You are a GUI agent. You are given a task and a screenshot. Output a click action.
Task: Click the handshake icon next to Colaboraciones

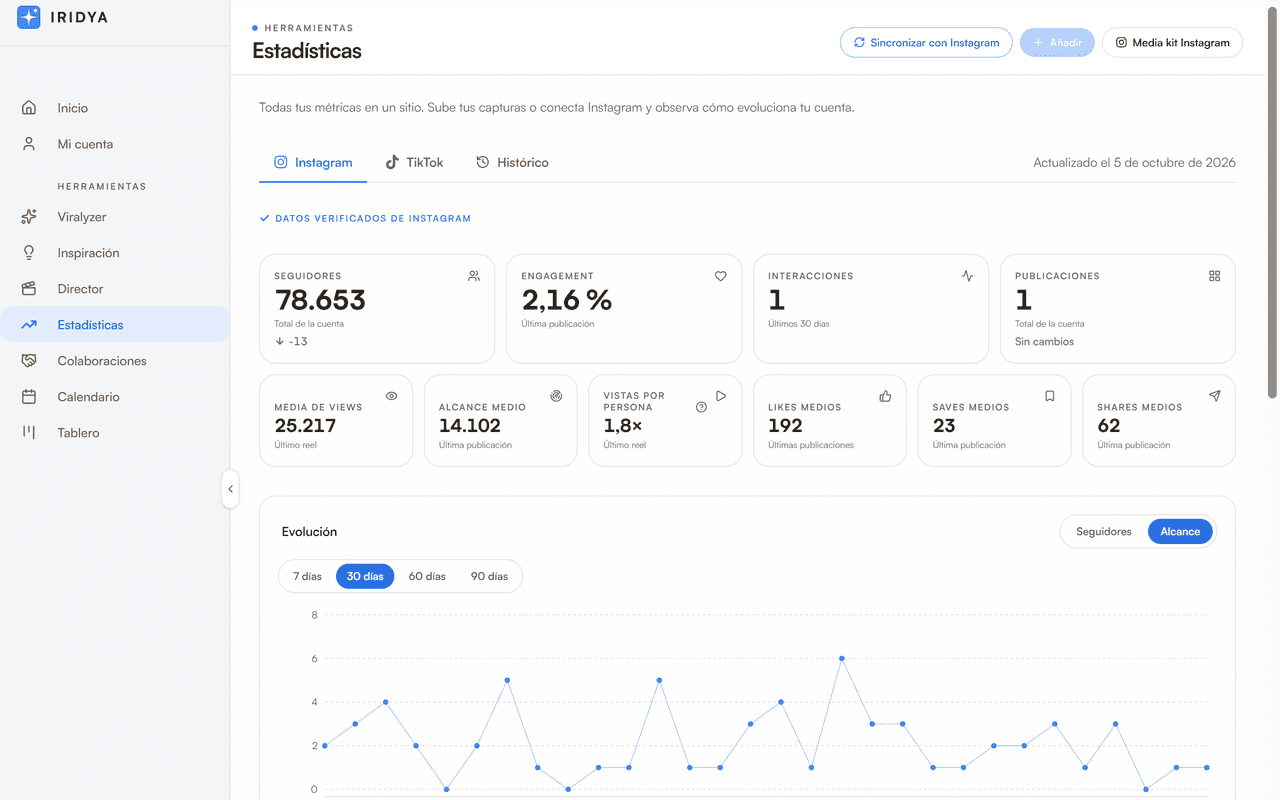pos(29,361)
